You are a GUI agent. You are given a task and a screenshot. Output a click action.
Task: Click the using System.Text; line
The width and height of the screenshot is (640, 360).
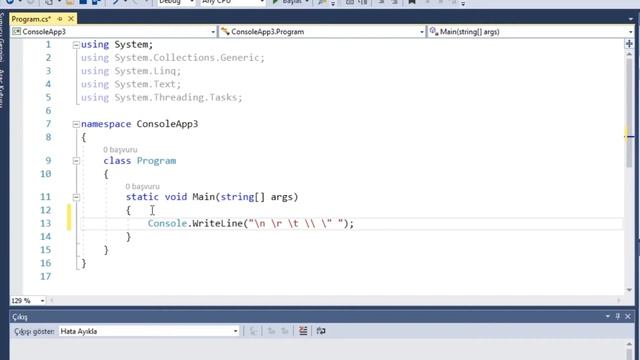point(131,84)
